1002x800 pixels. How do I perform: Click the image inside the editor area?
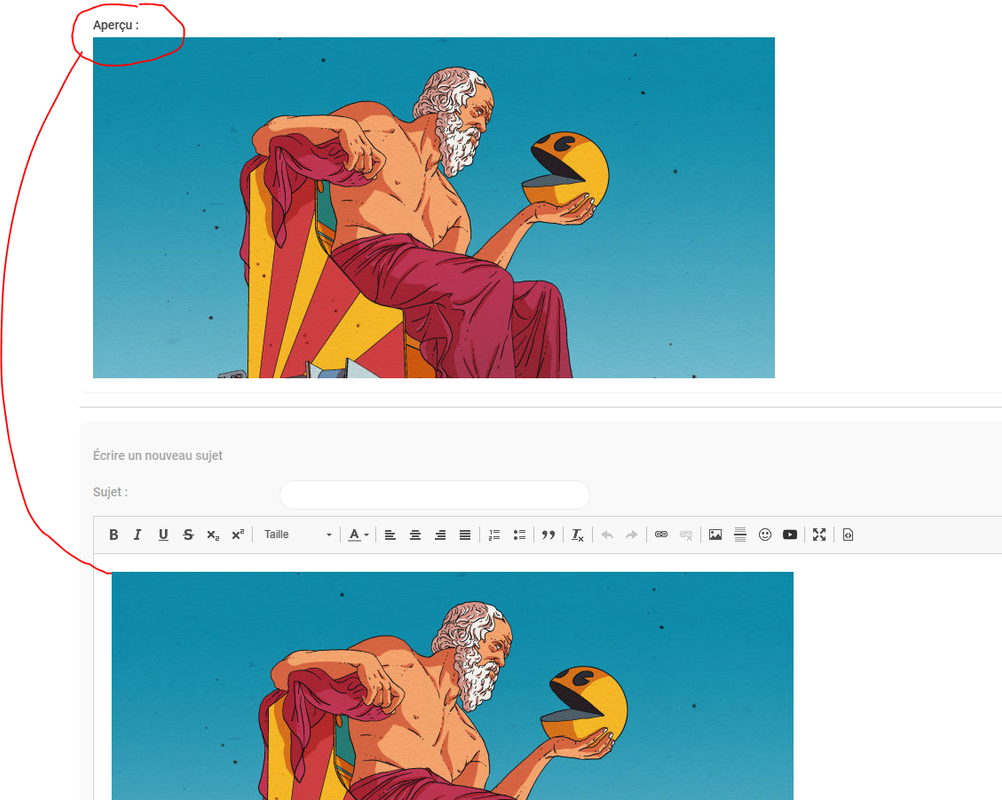coord(452,686)
